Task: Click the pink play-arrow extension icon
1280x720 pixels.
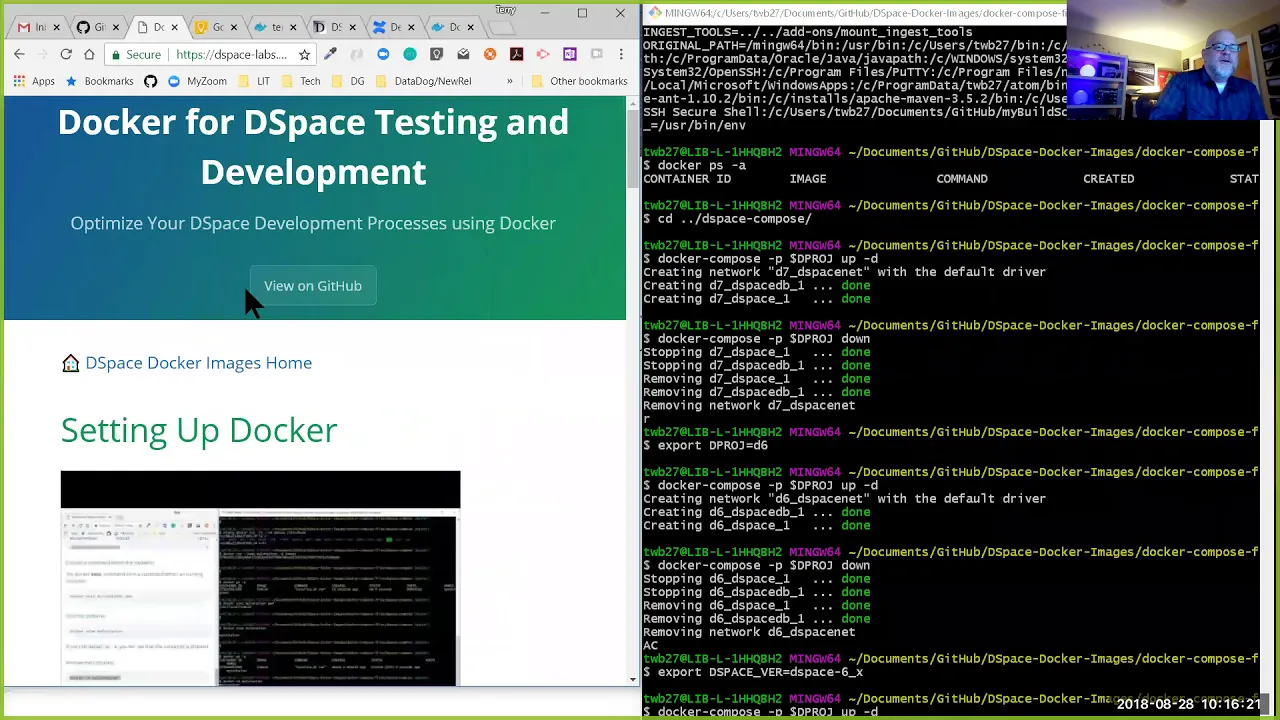Action: [x=543, y=54]
